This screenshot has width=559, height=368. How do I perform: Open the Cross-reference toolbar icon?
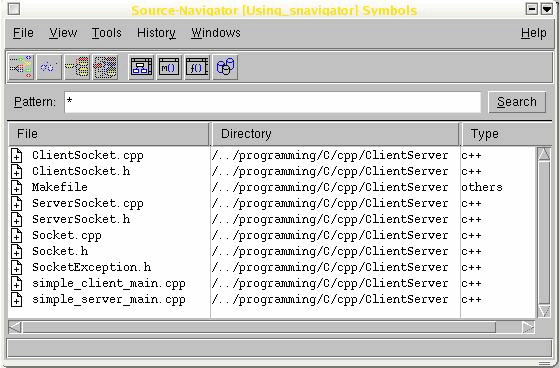coord(106,67)
